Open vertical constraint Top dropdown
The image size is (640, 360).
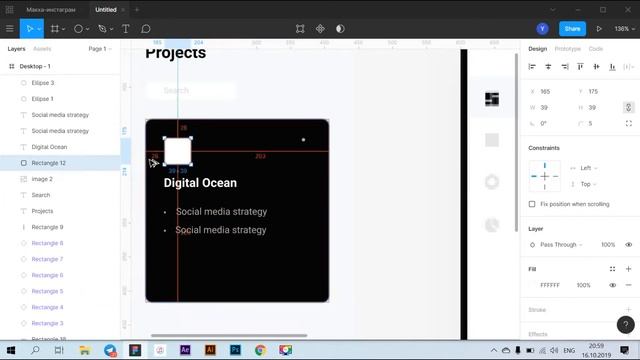[x=588, y=184]
